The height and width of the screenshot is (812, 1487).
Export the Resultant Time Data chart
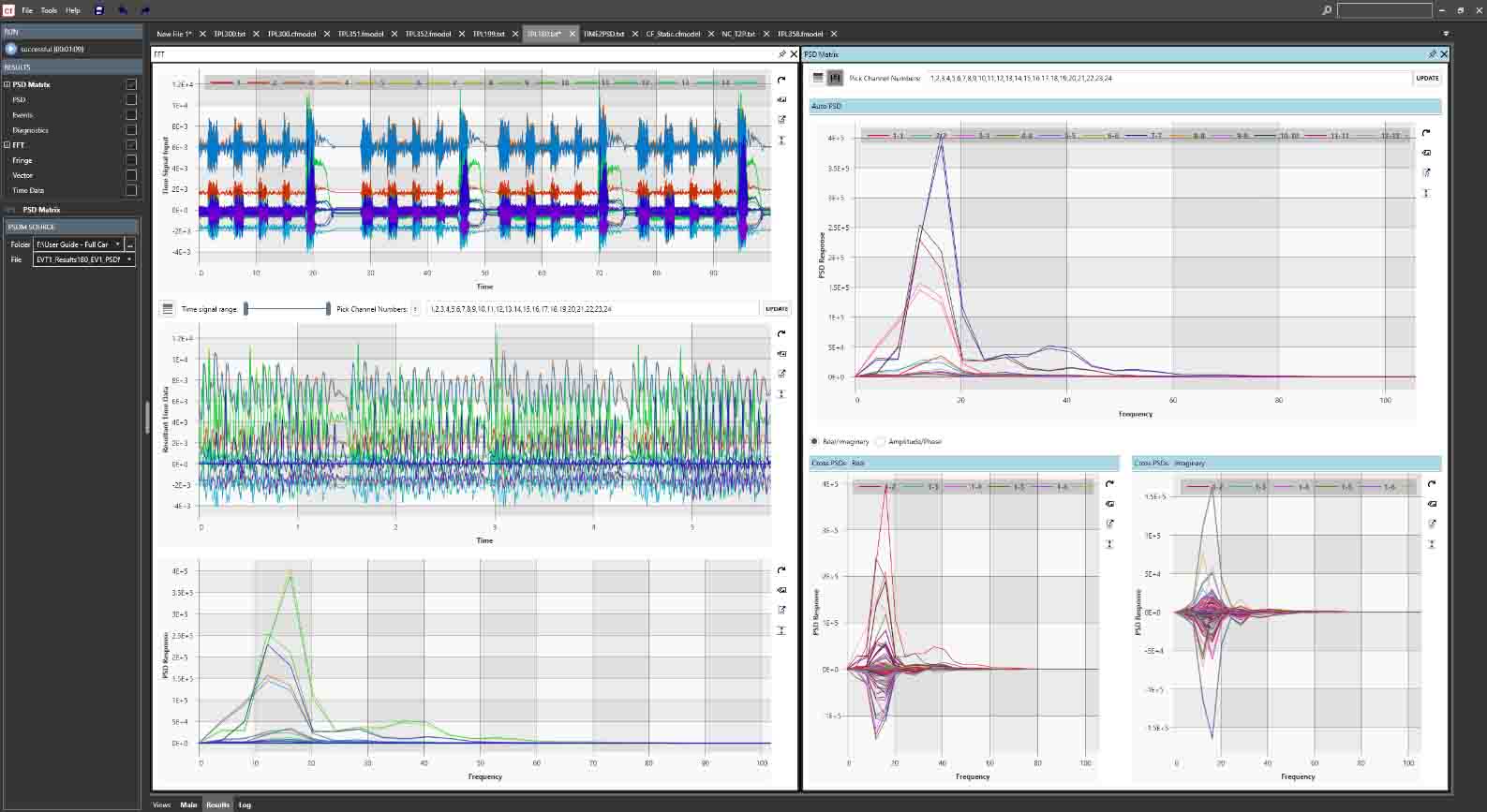tap(781, 374)
